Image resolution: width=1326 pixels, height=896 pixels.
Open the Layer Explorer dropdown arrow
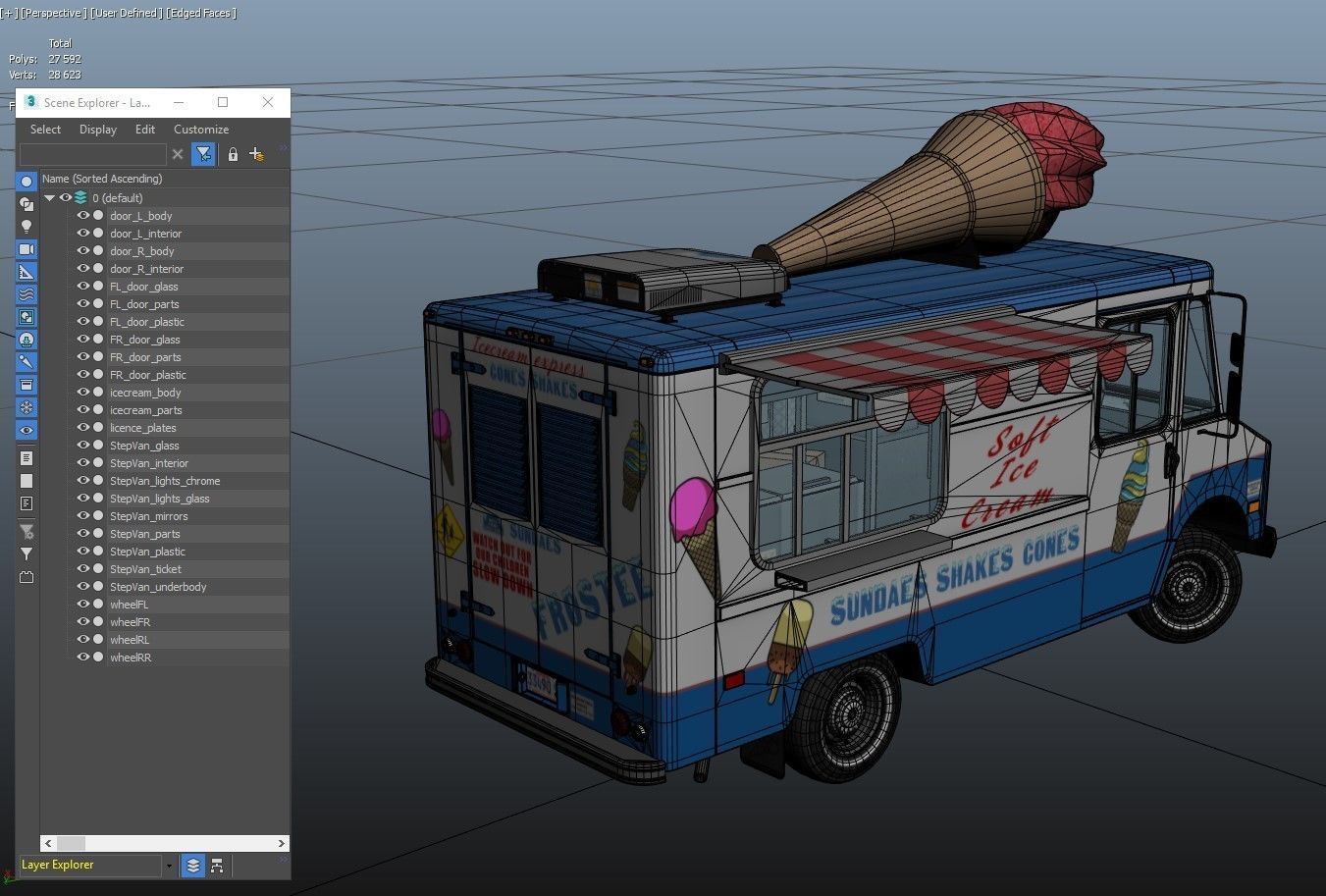point(169,866)
